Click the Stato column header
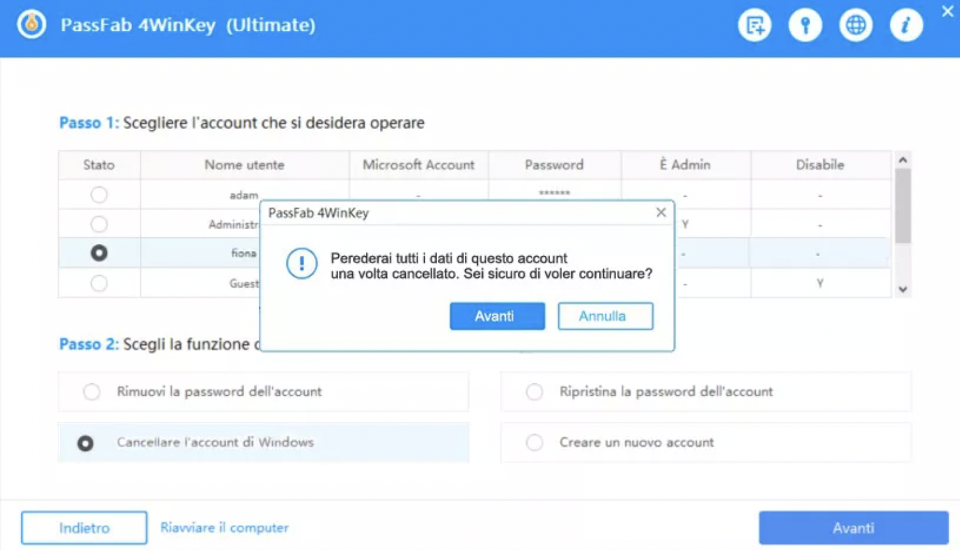The height and width of the screenshot is (550, 960). coord(99,165)
